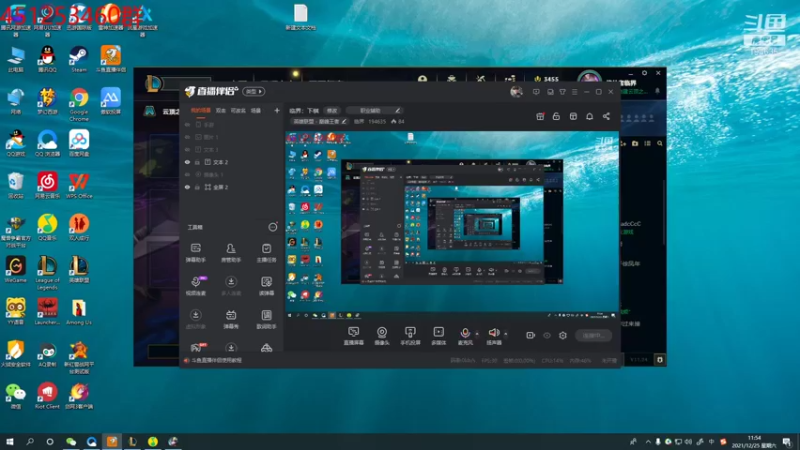Screen dimensions: 800x450
Task: Open the share icon in streaming app
Action: [606, 116]
